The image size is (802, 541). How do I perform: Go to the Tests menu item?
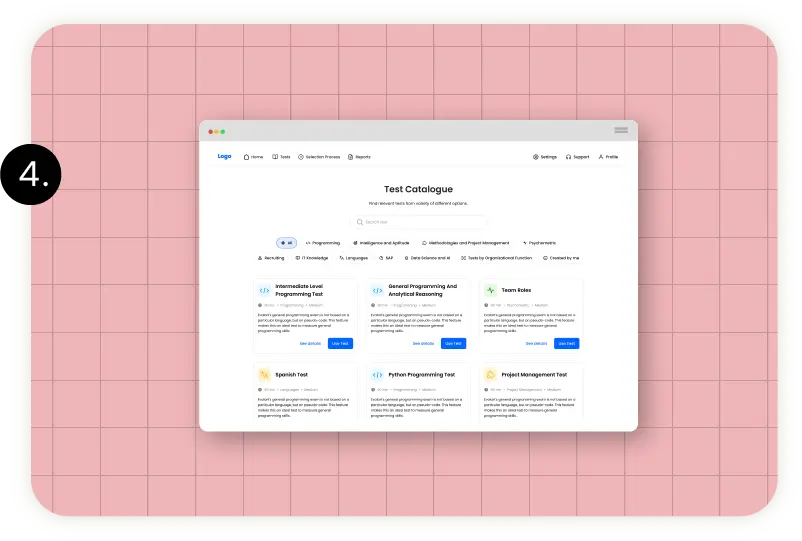[x=282, y=157]
